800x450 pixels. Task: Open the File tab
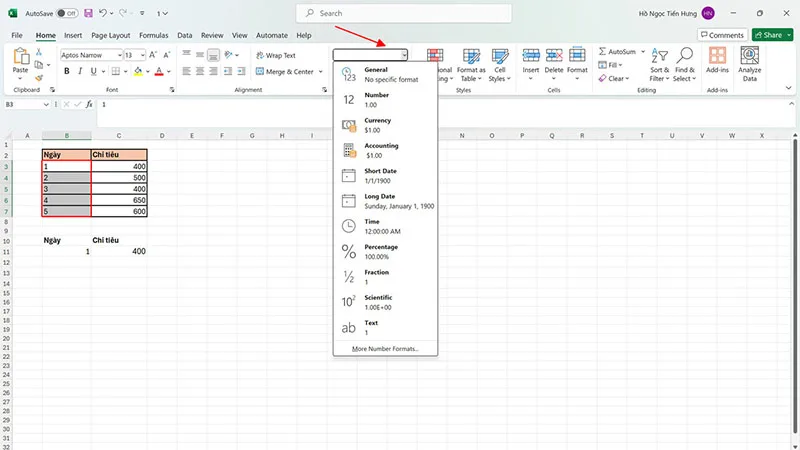(17, 35)
